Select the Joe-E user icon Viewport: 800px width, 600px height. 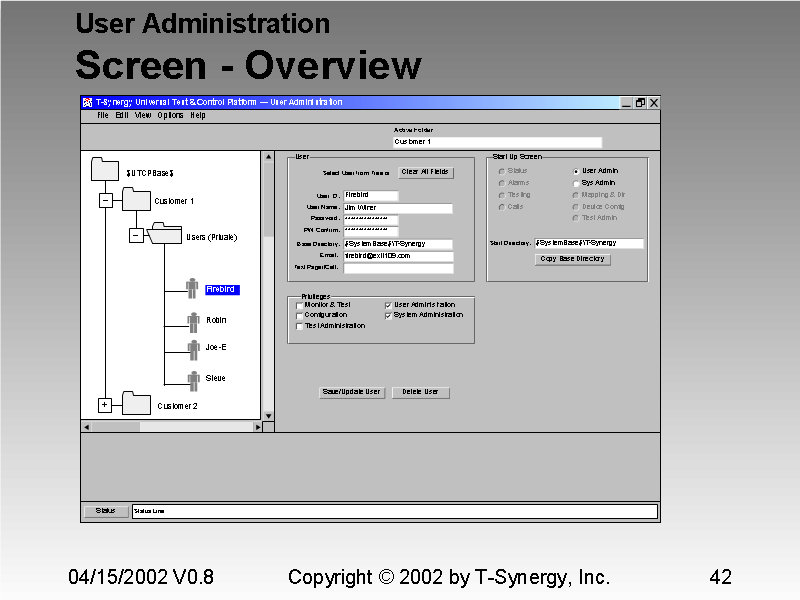193,349
